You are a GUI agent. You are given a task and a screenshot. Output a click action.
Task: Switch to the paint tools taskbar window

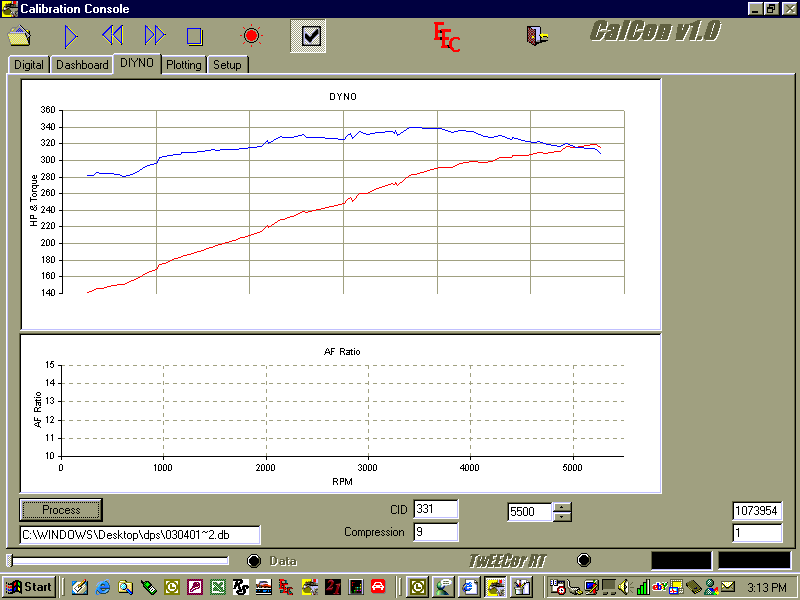(521, 587)
